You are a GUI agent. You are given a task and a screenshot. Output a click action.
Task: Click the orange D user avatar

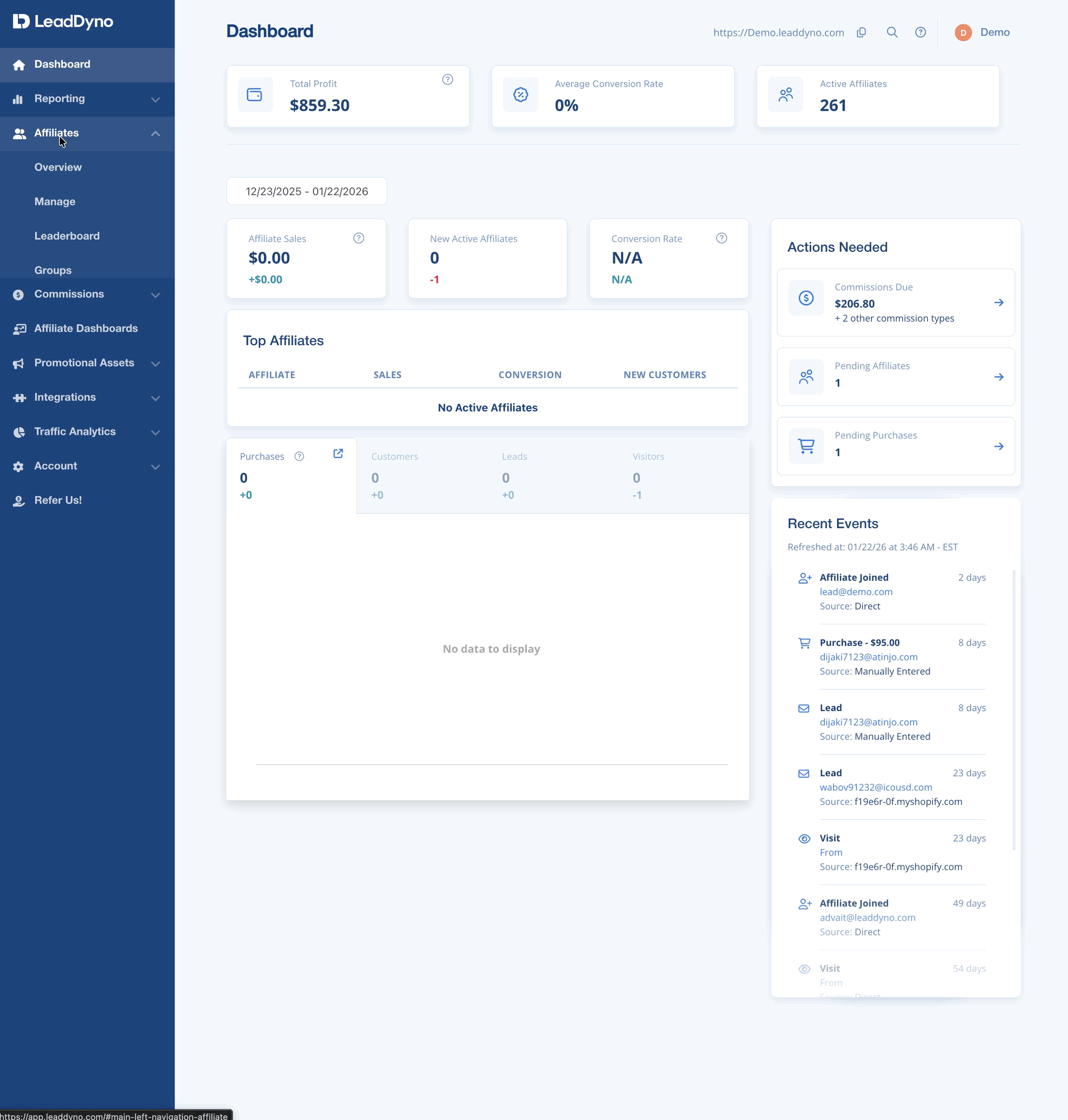pyautogui.click(x=963, y=33)
